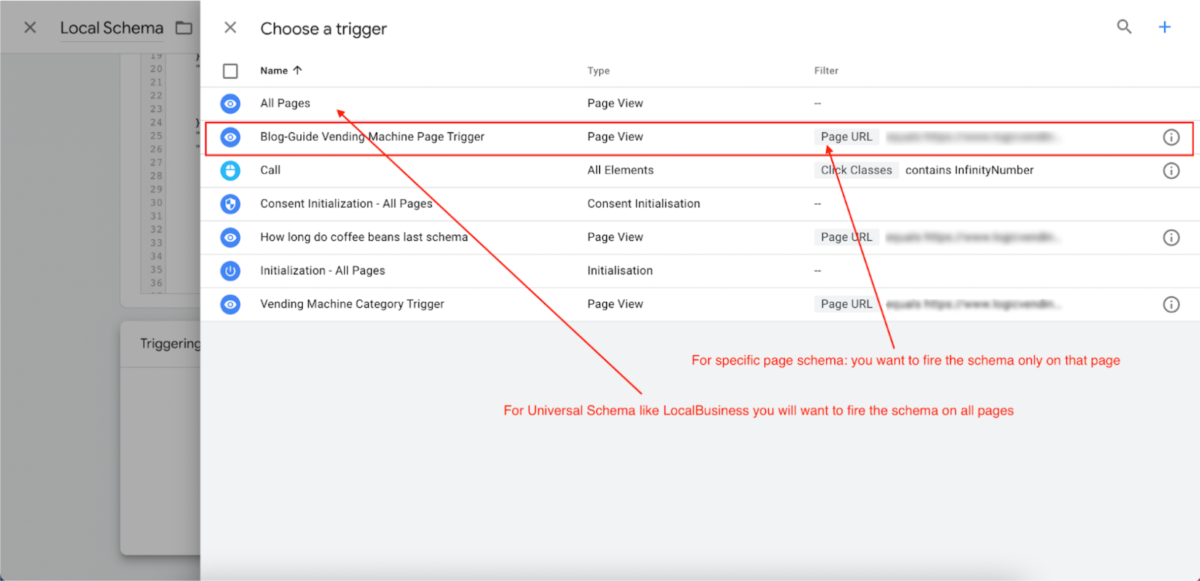
Task: Click the Click Classes filter chip
Action: pyautogui.click(x=856, y=170)
